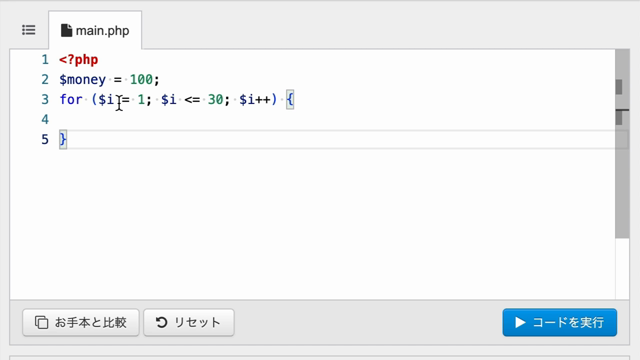Click the number 30 in loop condition
Viewport: 640px width, 360px height.
[x=216, y=100]
